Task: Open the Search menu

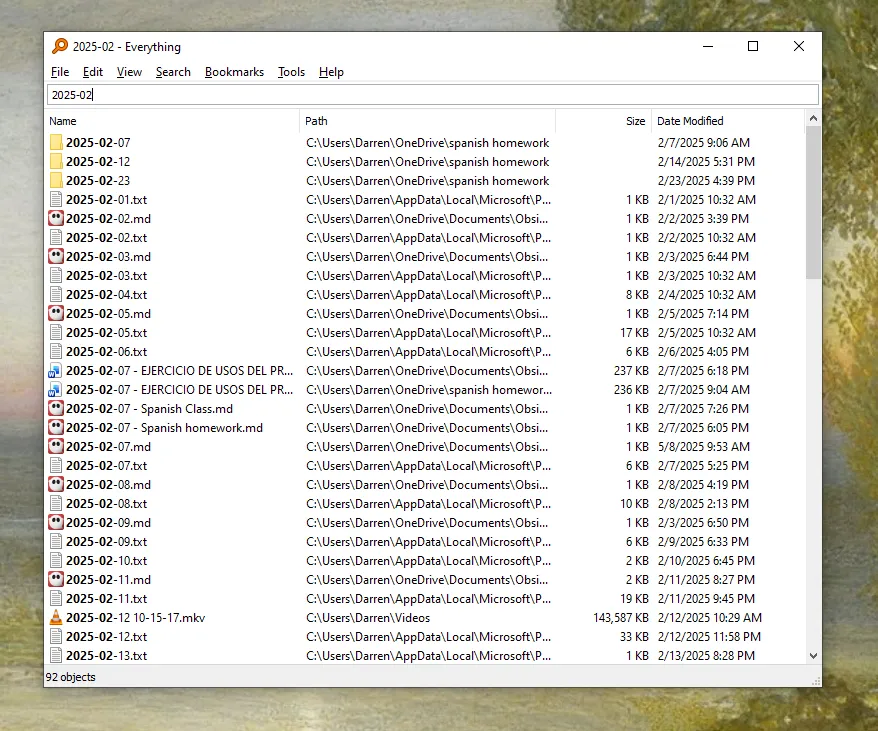Action: click(x=172, y=71)
